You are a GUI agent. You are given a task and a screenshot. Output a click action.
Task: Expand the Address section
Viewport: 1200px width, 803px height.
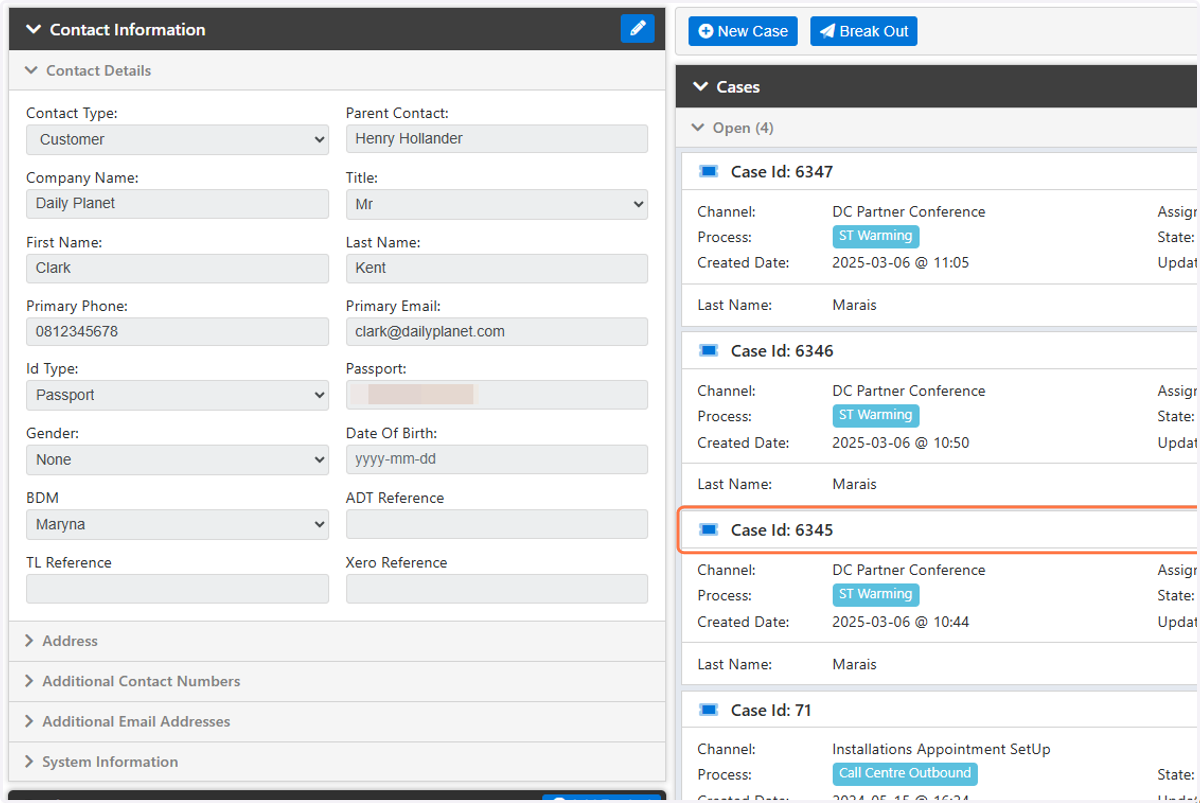coord(337,641)
